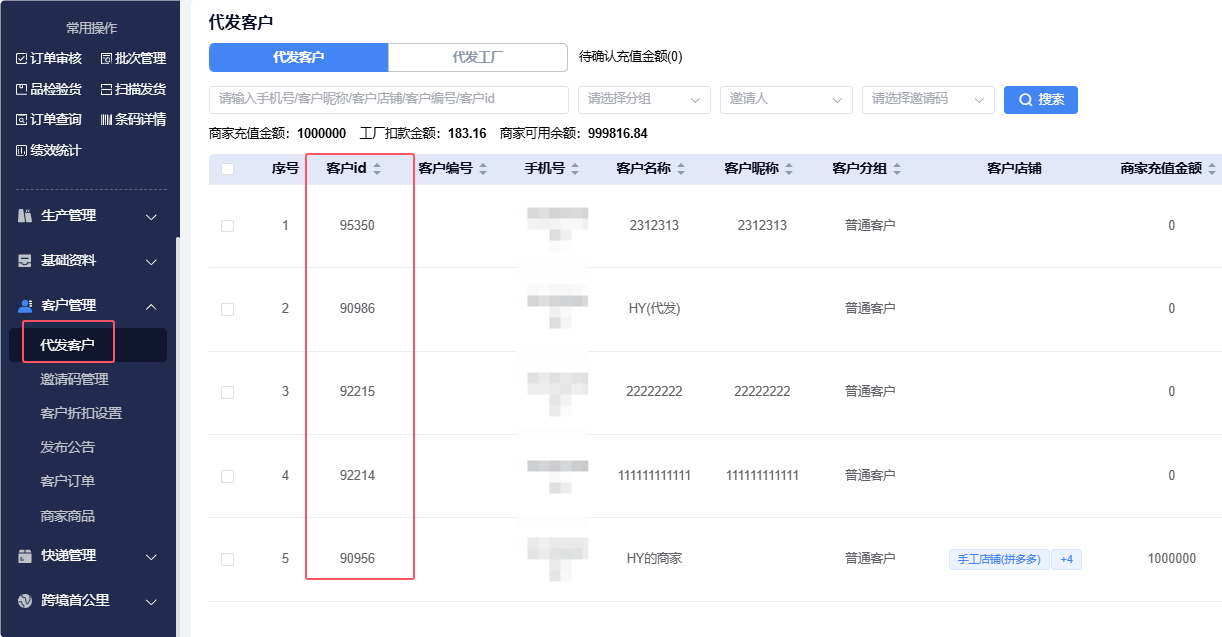Expand the 跨境首公里 menu chevron

pos(152,601)
